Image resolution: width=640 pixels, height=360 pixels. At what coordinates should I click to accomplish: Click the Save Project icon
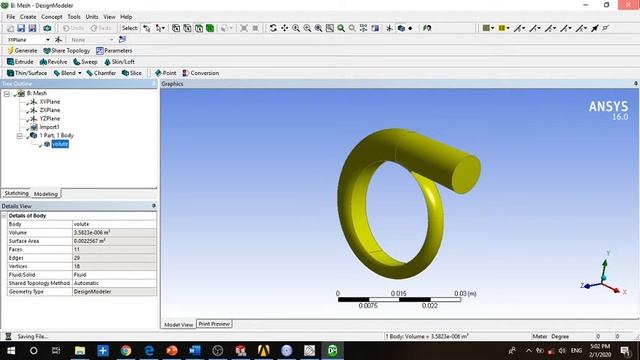coord(21,28)
